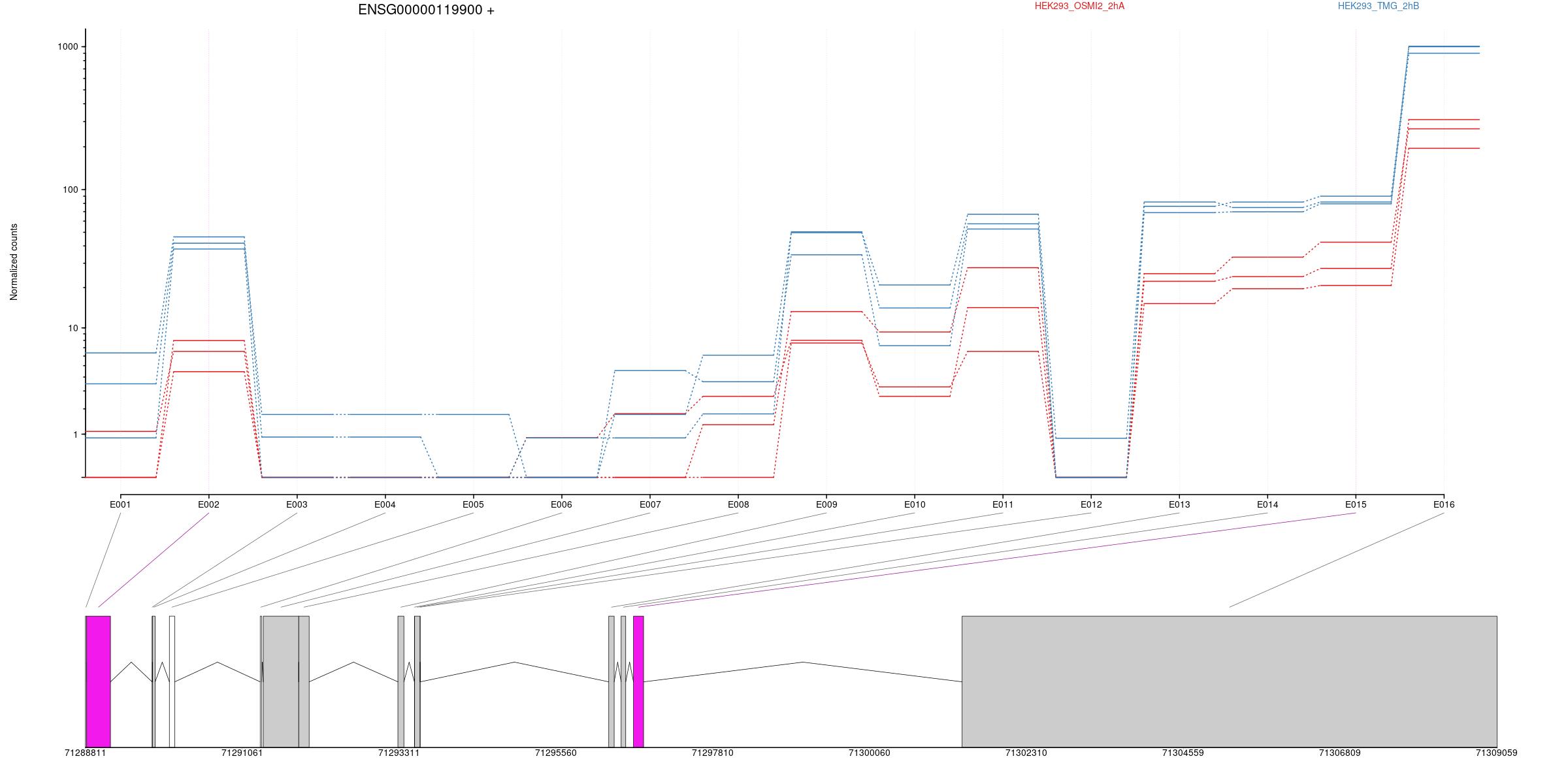Select exon label E009

(x=826, y=504)
